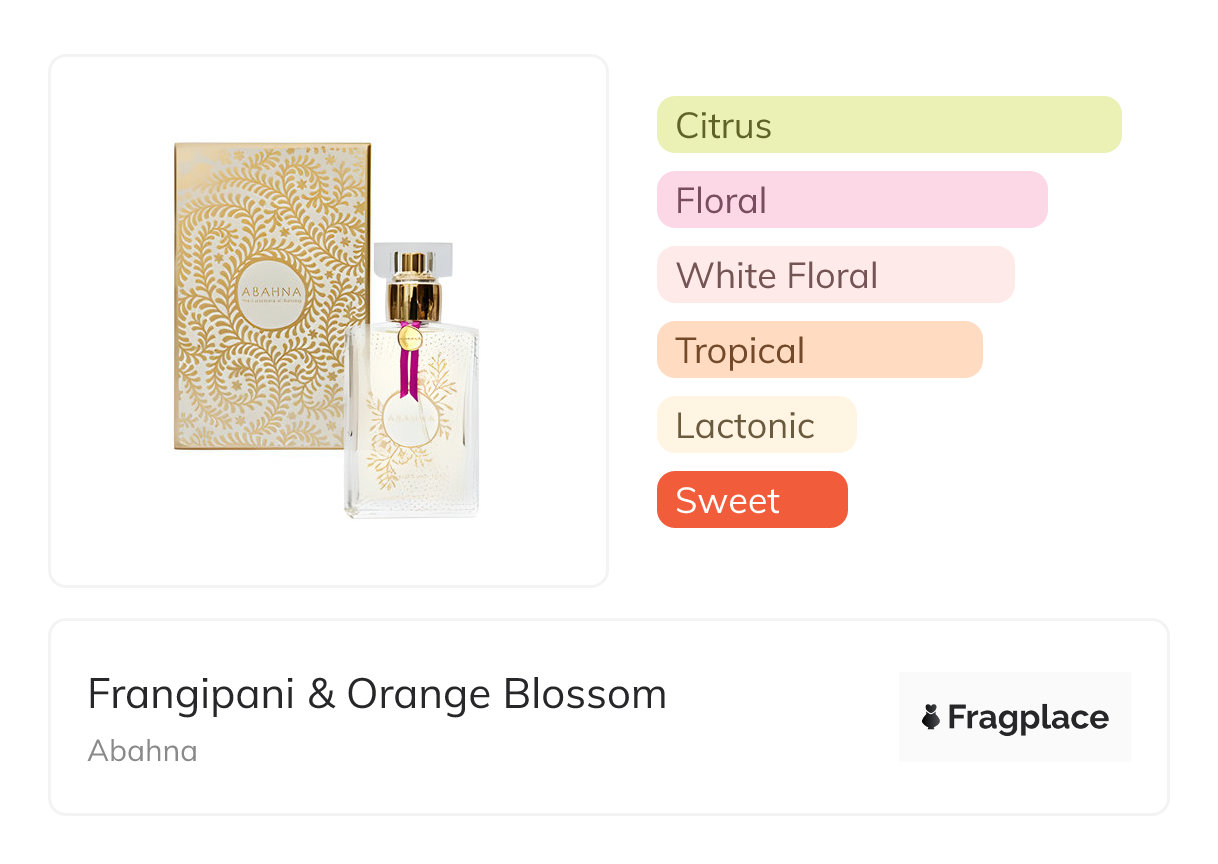Select the Lactonic accord bar
The image size is (1218, 864).
point(756,425)
